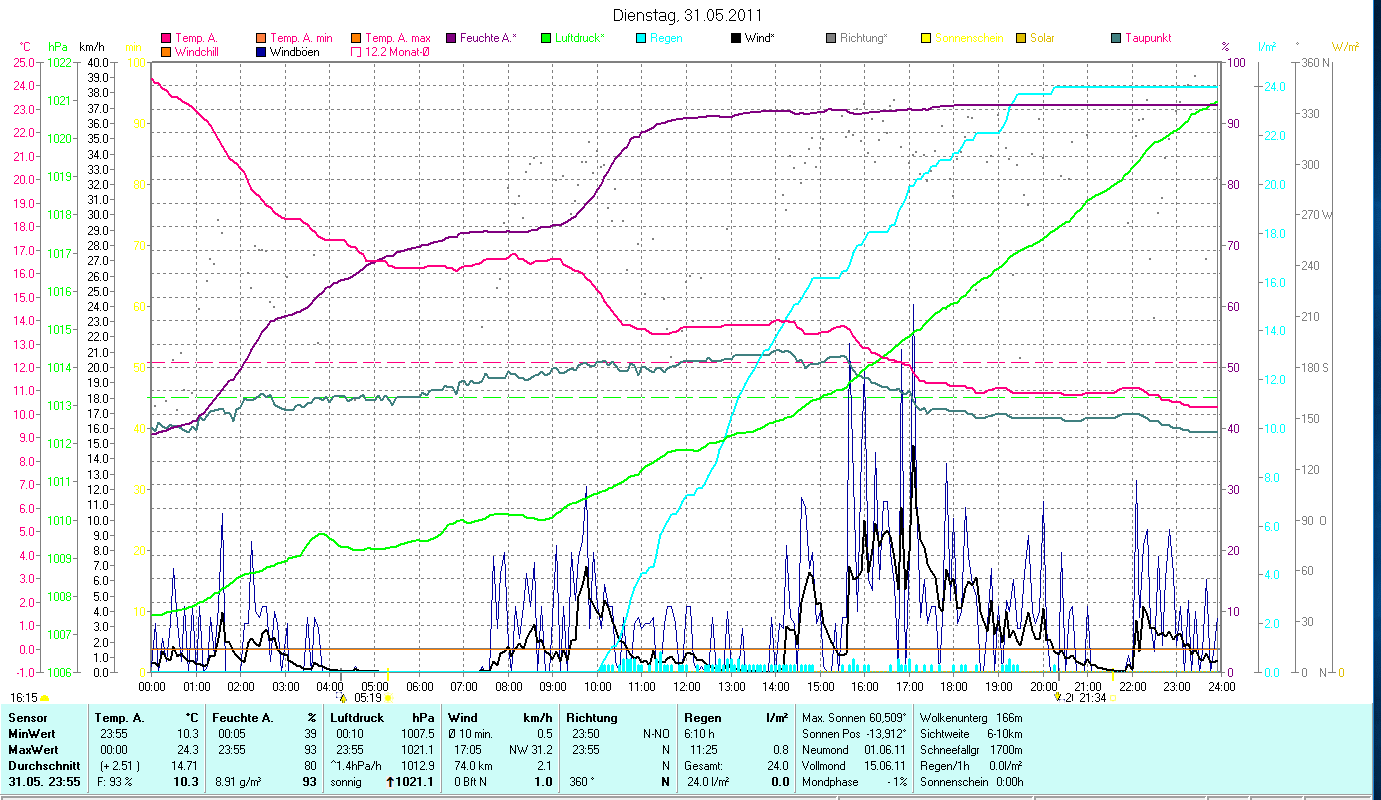1381x800 pixels.
Task: Click the gray Richtung* legend swatch
Action: pyautogui.click(x=830, y=38)
